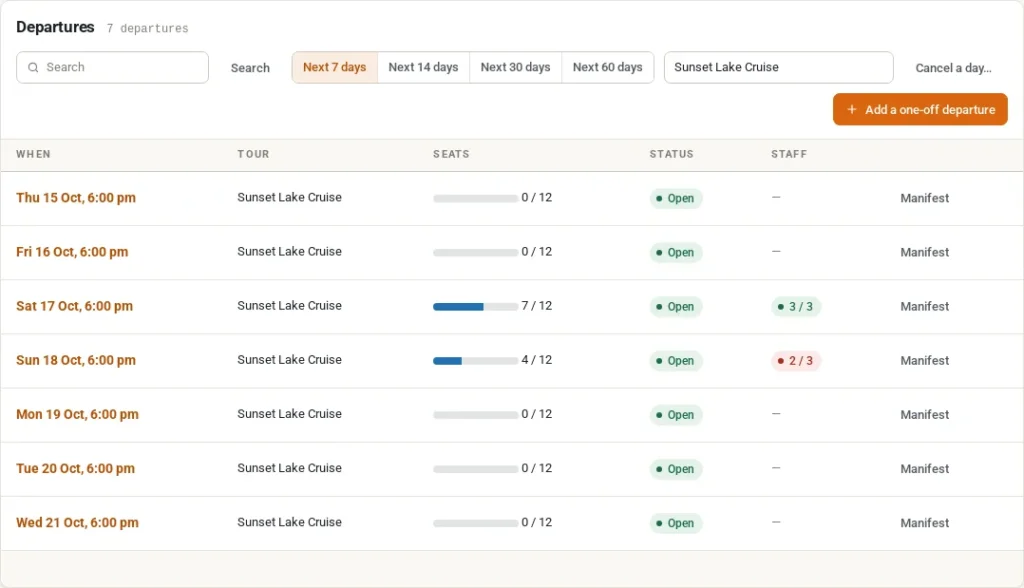The width and height of the screenshot is (1024, 588).
Task: Click Open status badge for Sat 17 Oct
Action: click(x=675, y=306)
